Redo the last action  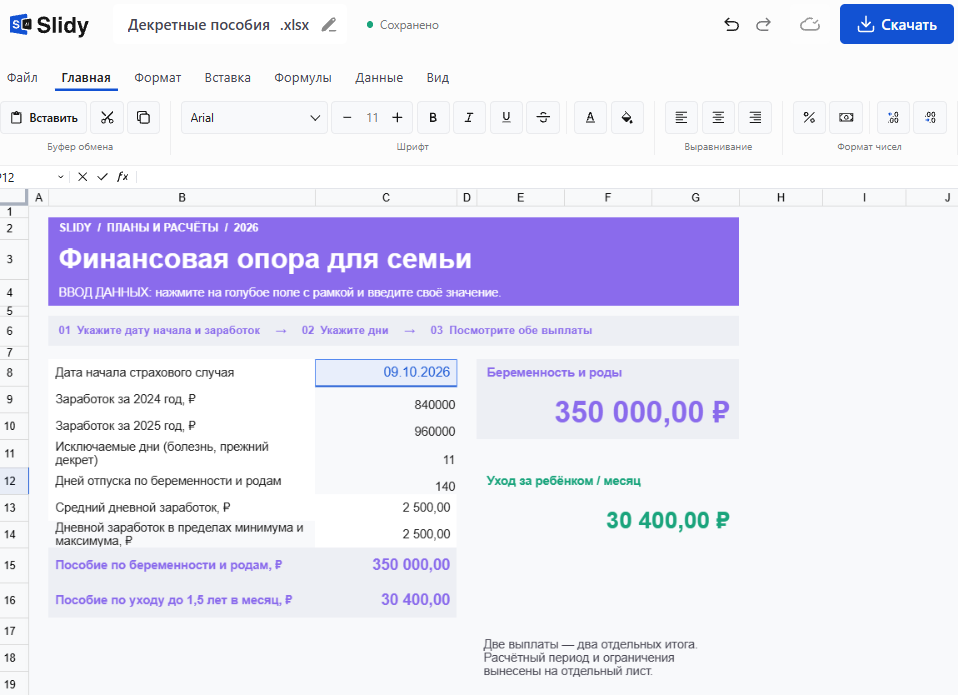pyautogui.click(x=763, y=25)
